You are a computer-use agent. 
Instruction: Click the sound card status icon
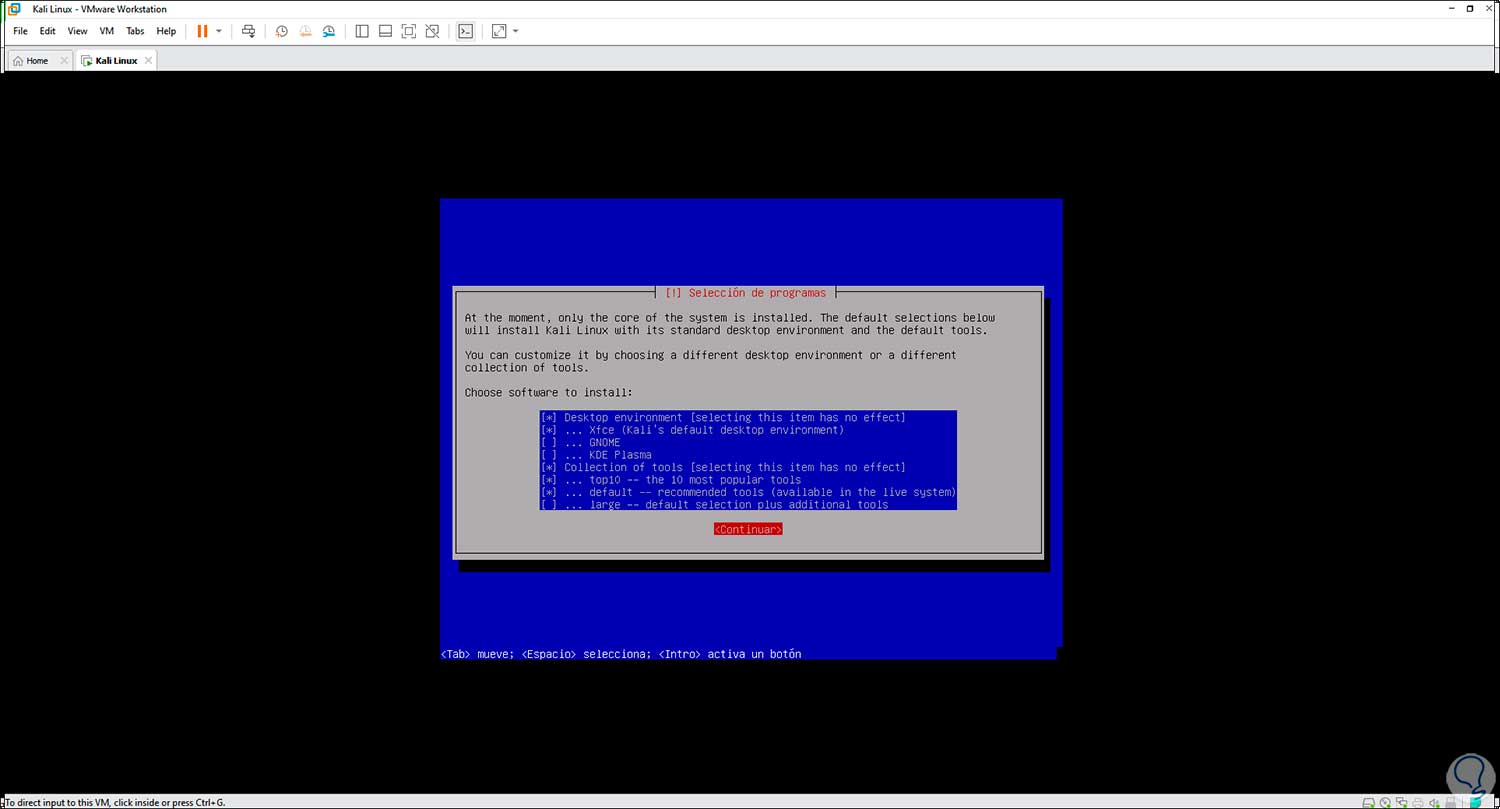click(x=1433, y=802)
